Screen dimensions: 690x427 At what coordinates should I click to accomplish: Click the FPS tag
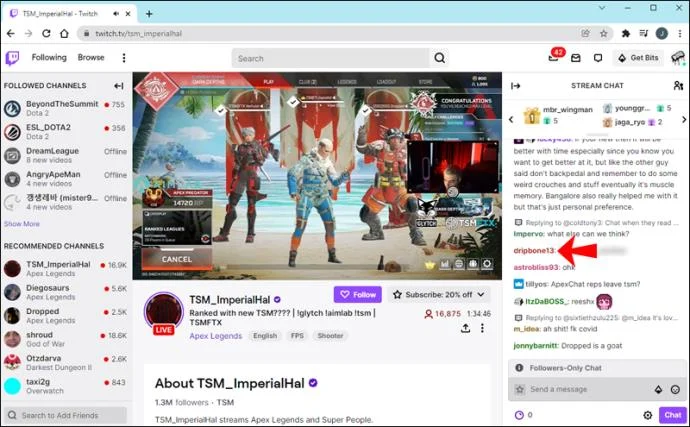[x=297, y=336]
